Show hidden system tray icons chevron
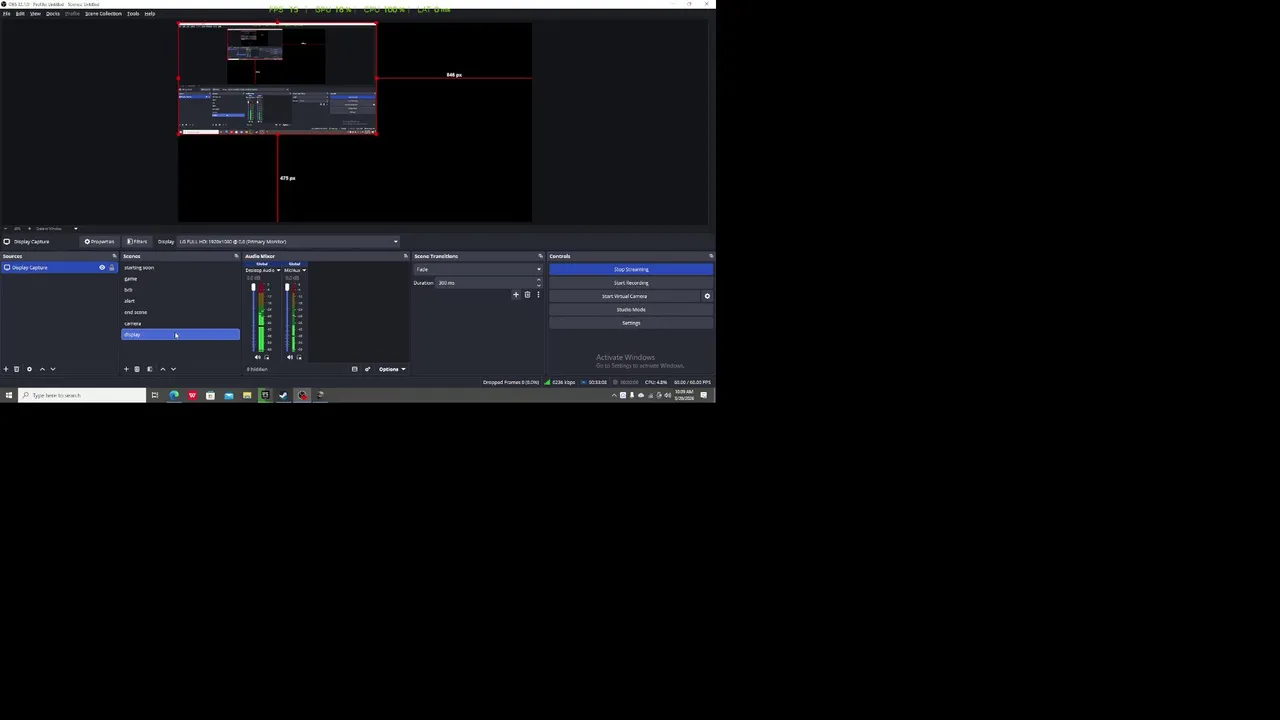Screen dimensions: 1280x720 pyautogui.click(x=614, y=395)
